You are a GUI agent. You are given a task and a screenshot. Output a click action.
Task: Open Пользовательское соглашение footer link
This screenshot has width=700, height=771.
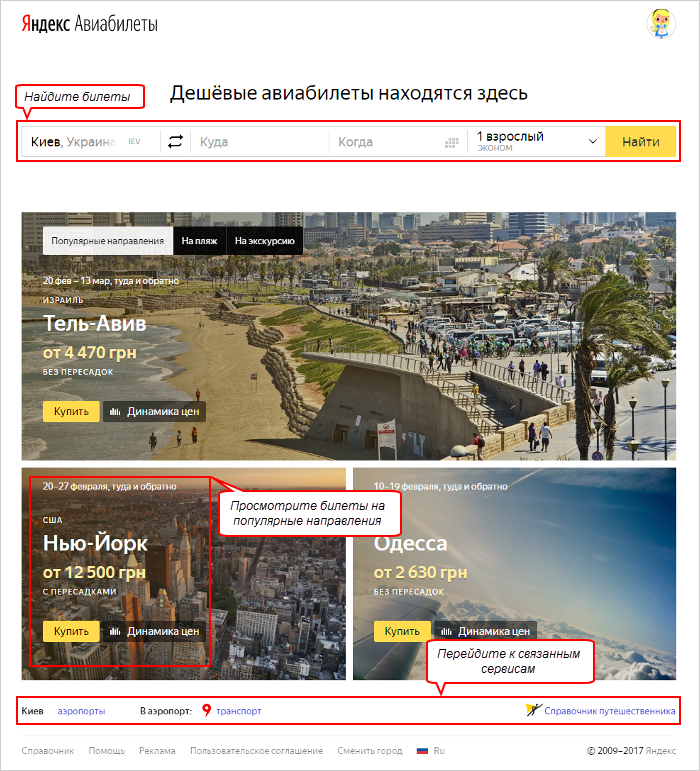[x=257, y=751]
